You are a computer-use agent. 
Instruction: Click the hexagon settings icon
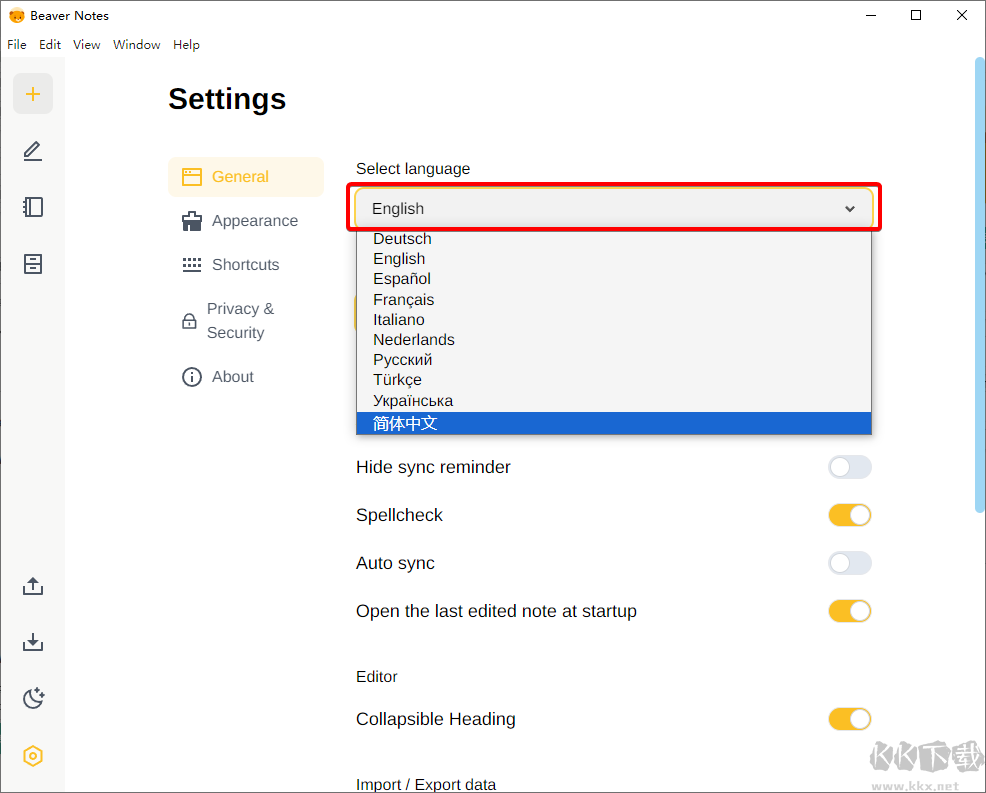(x=33, y=756)
